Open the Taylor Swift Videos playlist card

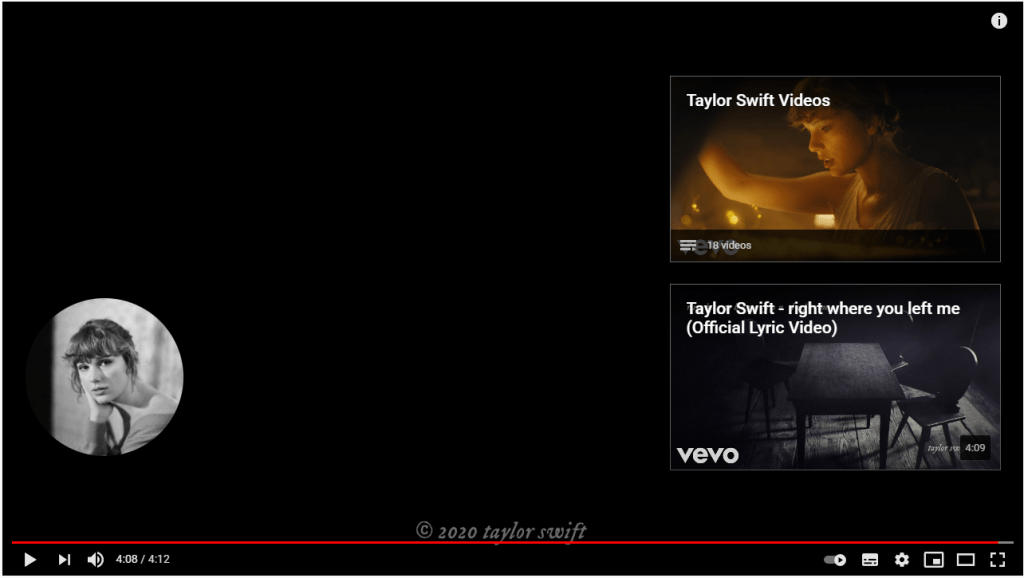pos(835,169)
